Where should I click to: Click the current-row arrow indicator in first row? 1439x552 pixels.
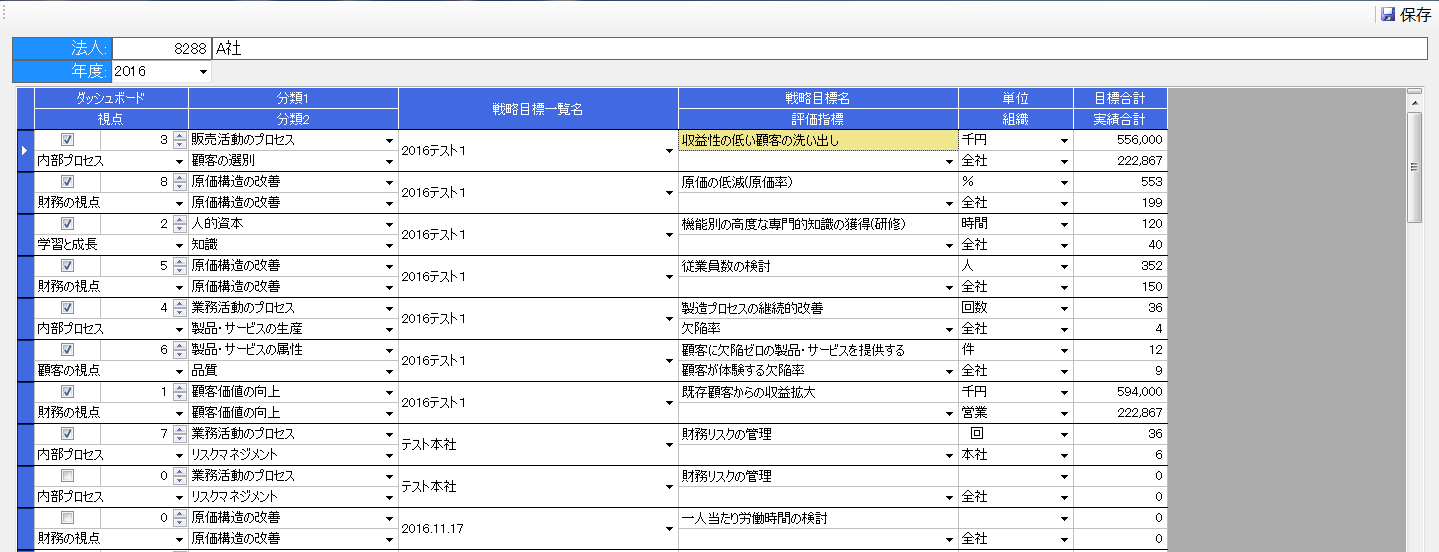coord(25,150)
